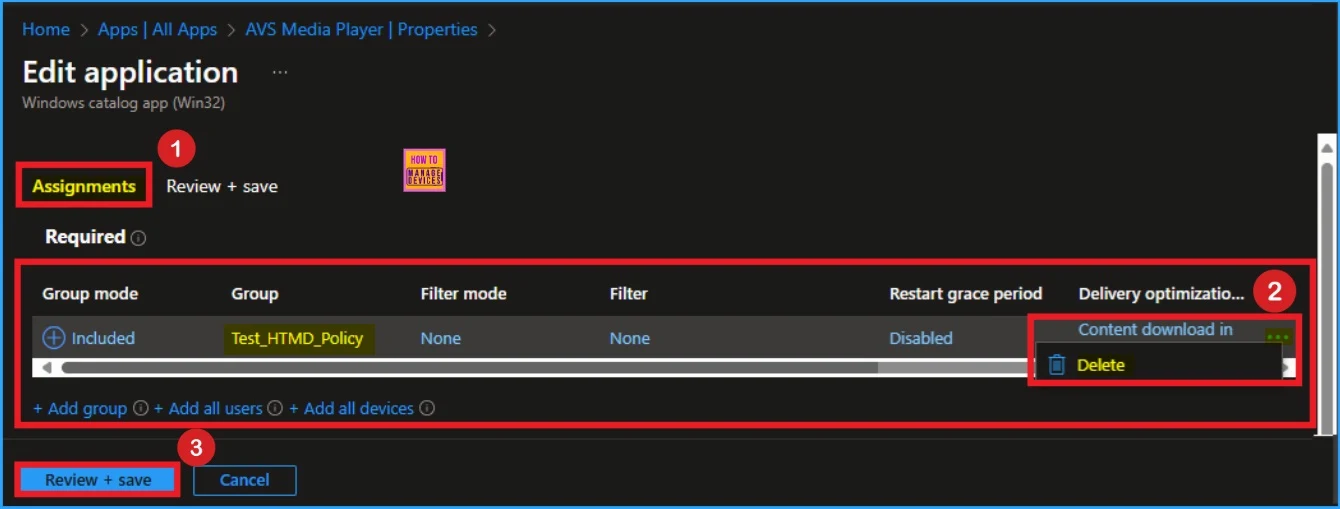Open the info icon after Add group

(141, 408)
